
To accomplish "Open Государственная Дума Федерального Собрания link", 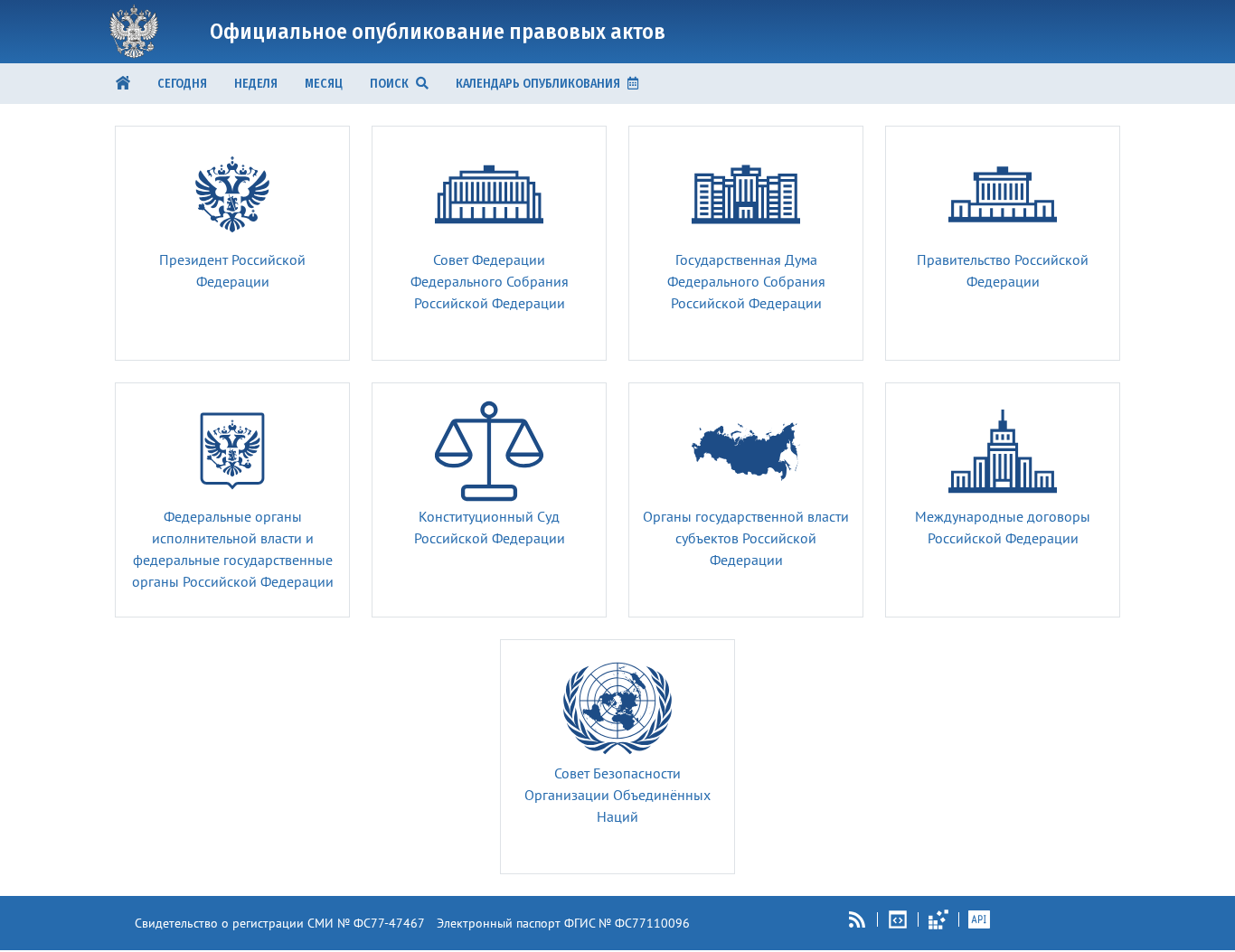I will 746,282.
